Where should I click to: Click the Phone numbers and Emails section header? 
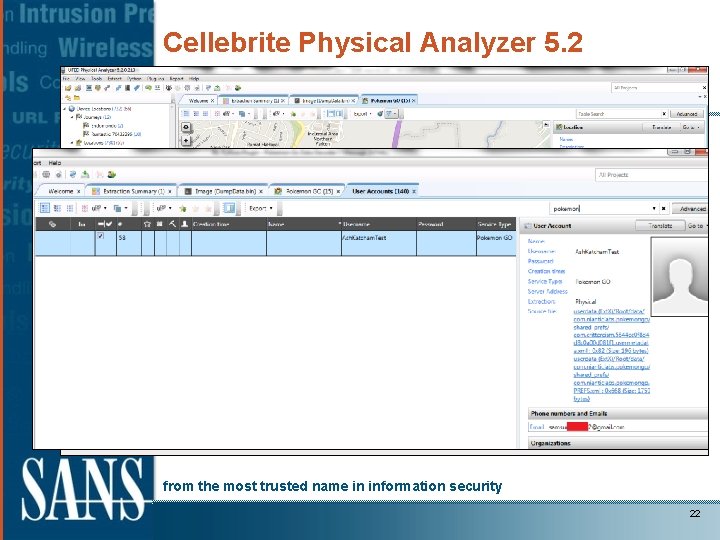tap(617, 413)
